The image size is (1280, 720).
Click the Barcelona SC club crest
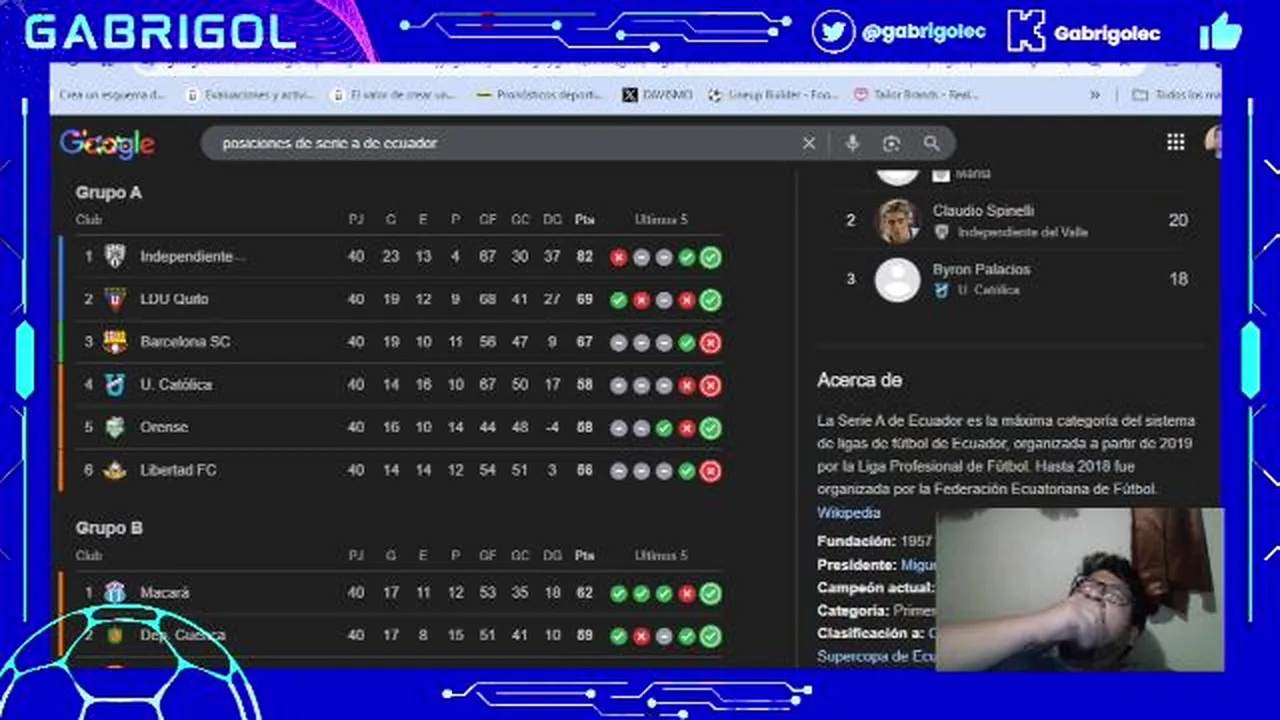point(115,342)
